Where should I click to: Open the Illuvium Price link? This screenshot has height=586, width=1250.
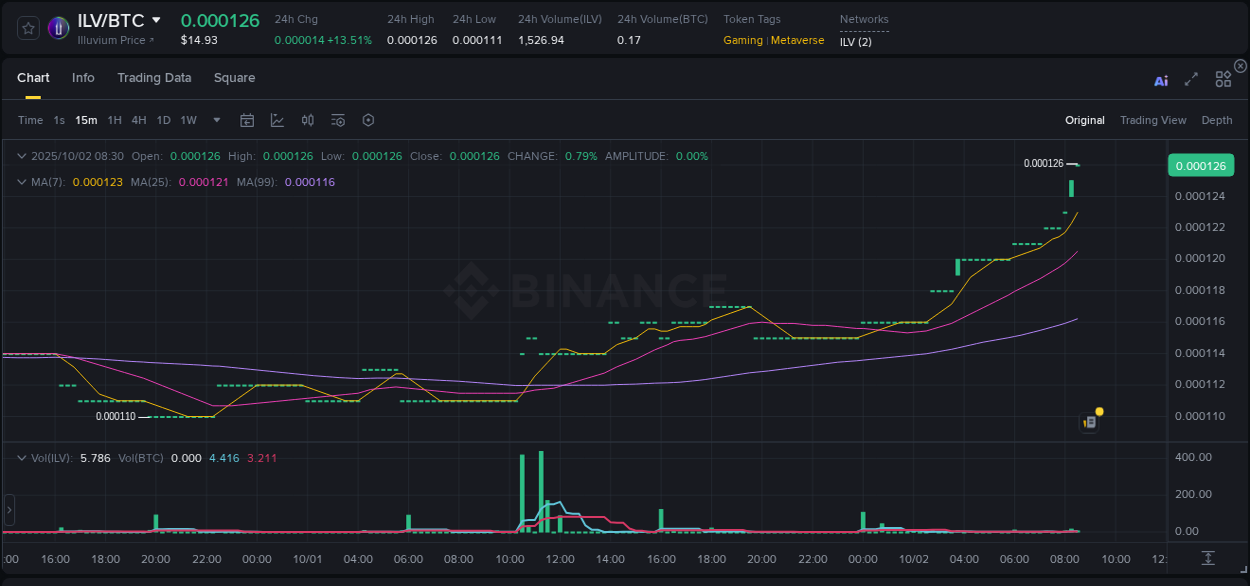pyautogui.click(x=112, y=42)
